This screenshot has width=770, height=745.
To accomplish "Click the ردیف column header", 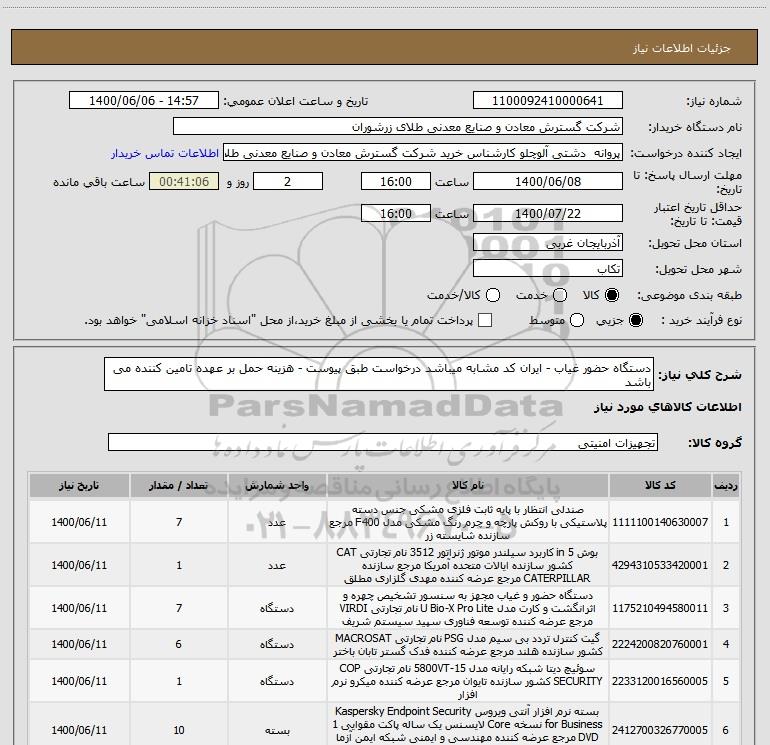I will (726, 486).
